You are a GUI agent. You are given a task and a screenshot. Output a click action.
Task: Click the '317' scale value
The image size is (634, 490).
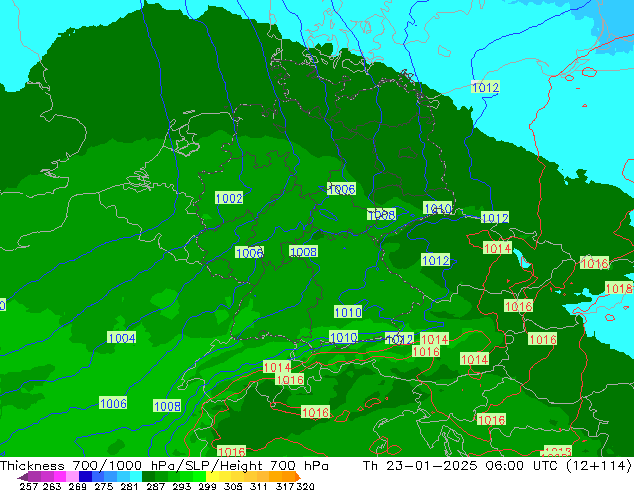[285, 486]
